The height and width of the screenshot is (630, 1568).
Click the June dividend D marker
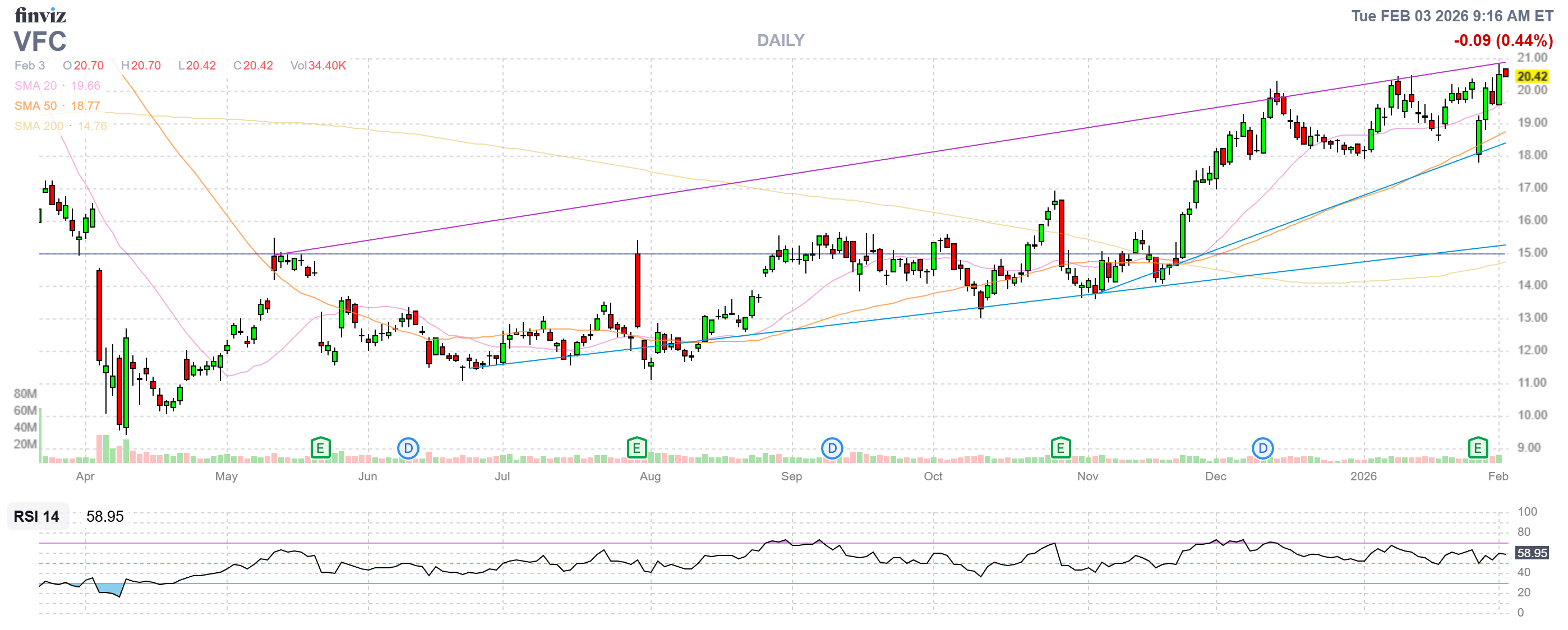408,449
